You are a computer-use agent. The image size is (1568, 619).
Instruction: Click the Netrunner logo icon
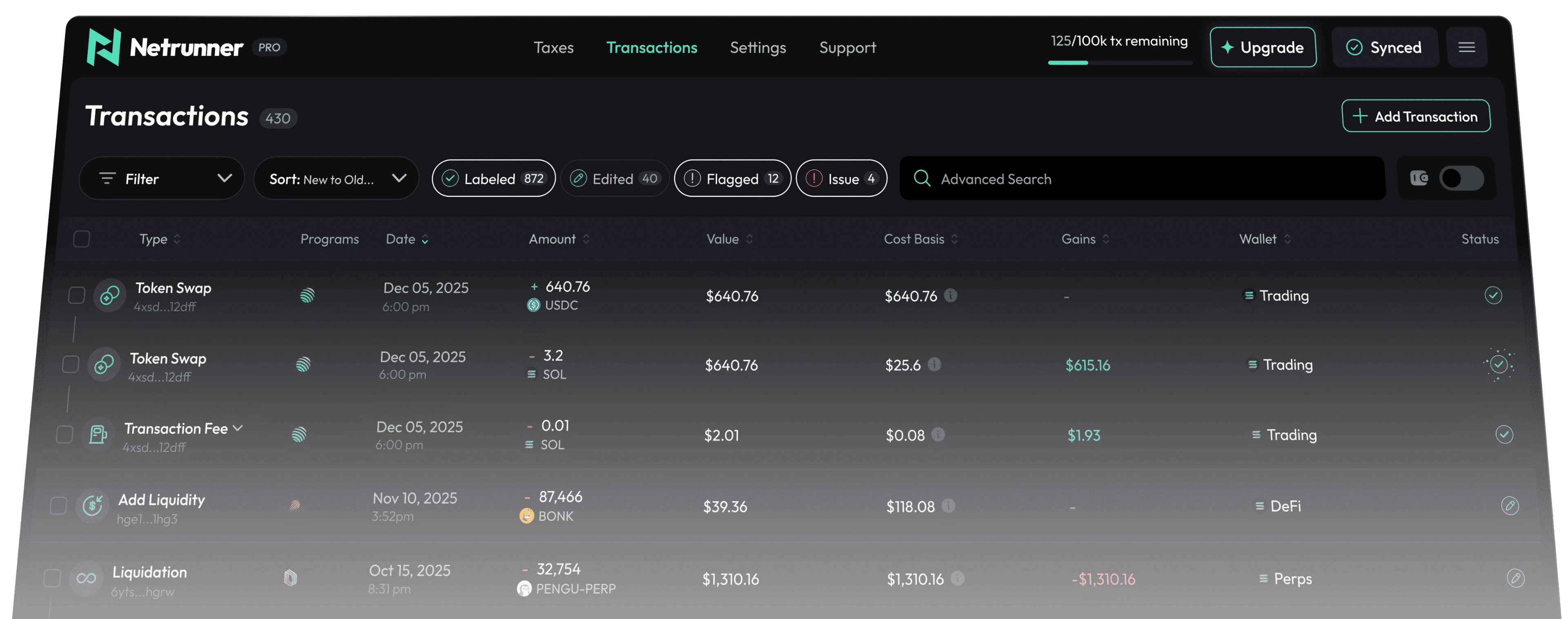[x=104, y=47]
